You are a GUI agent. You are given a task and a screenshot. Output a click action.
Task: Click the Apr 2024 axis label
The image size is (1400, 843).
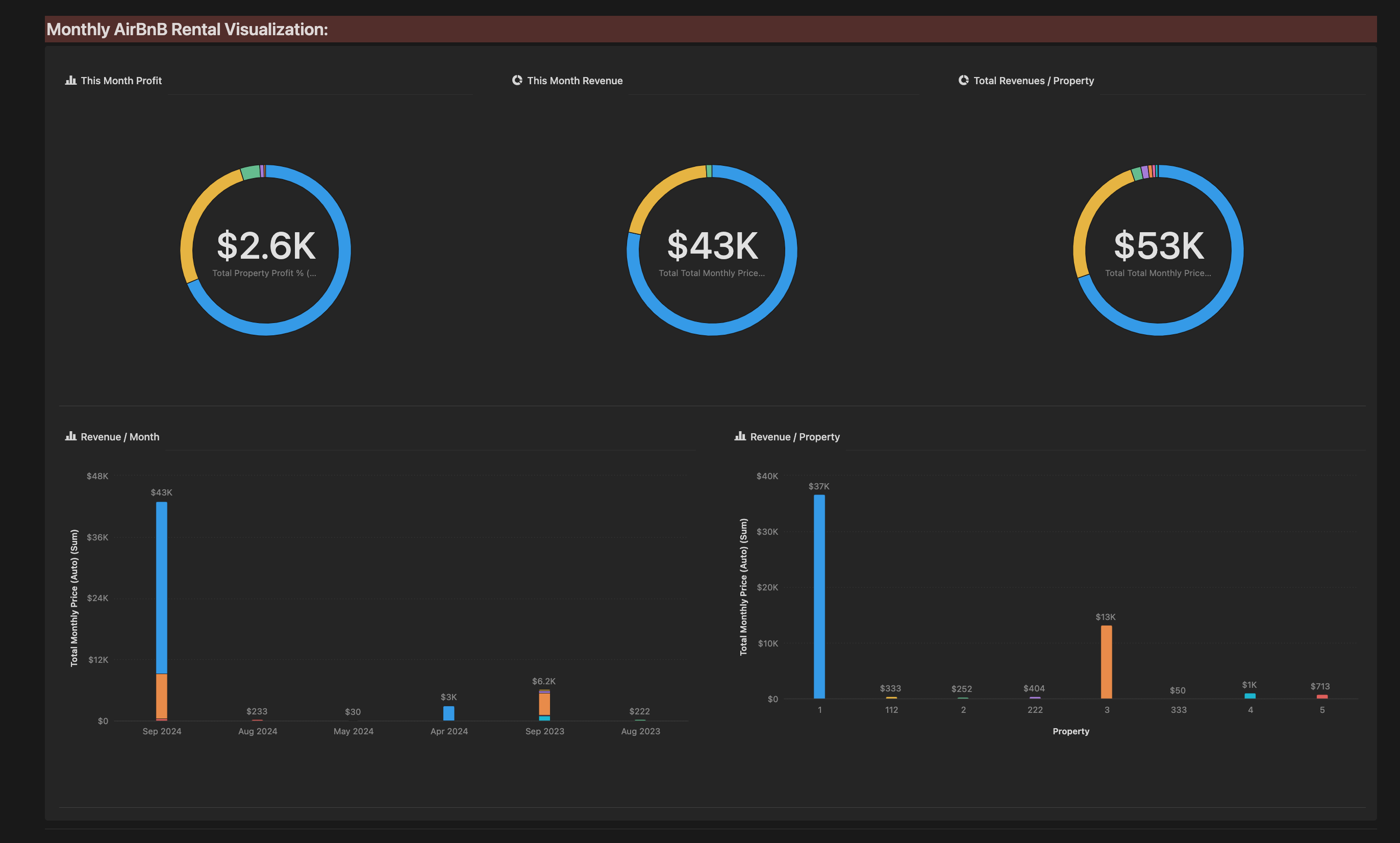(449, 731)
